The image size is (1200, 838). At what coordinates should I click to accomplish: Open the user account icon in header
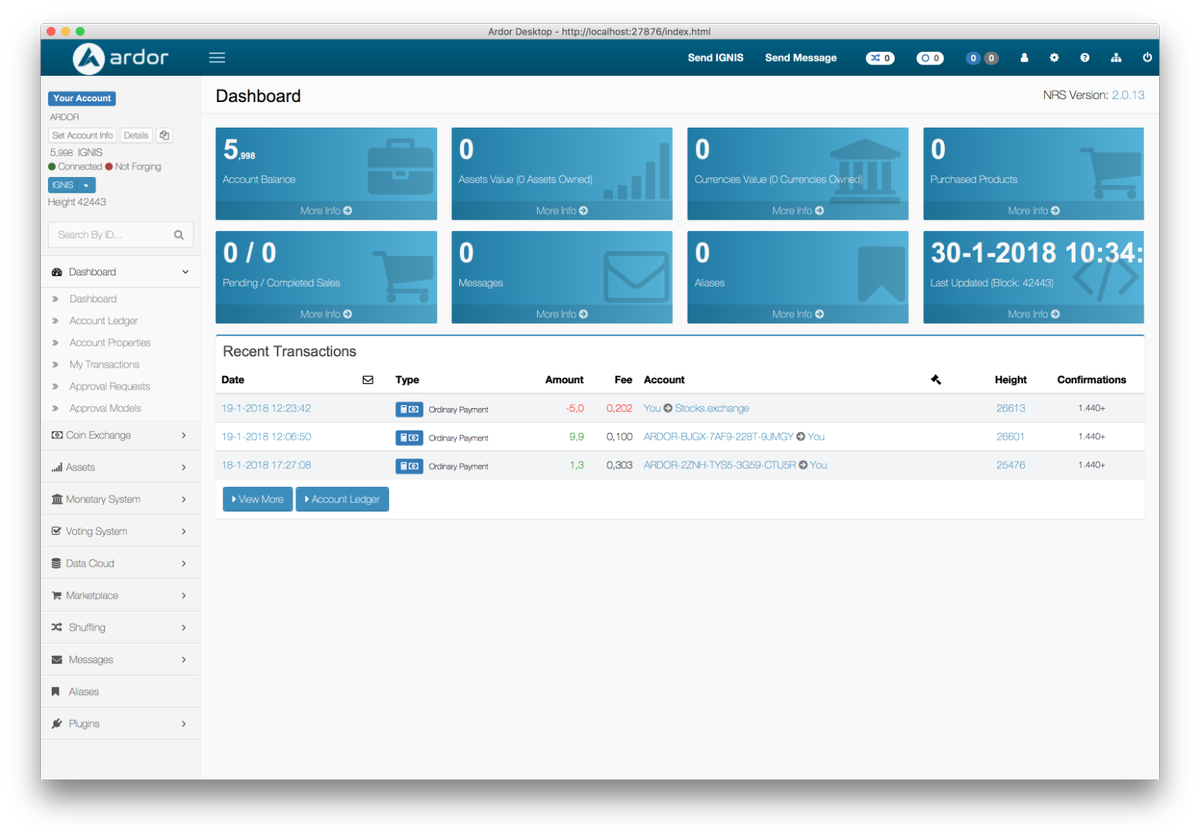click(1024, 58)
